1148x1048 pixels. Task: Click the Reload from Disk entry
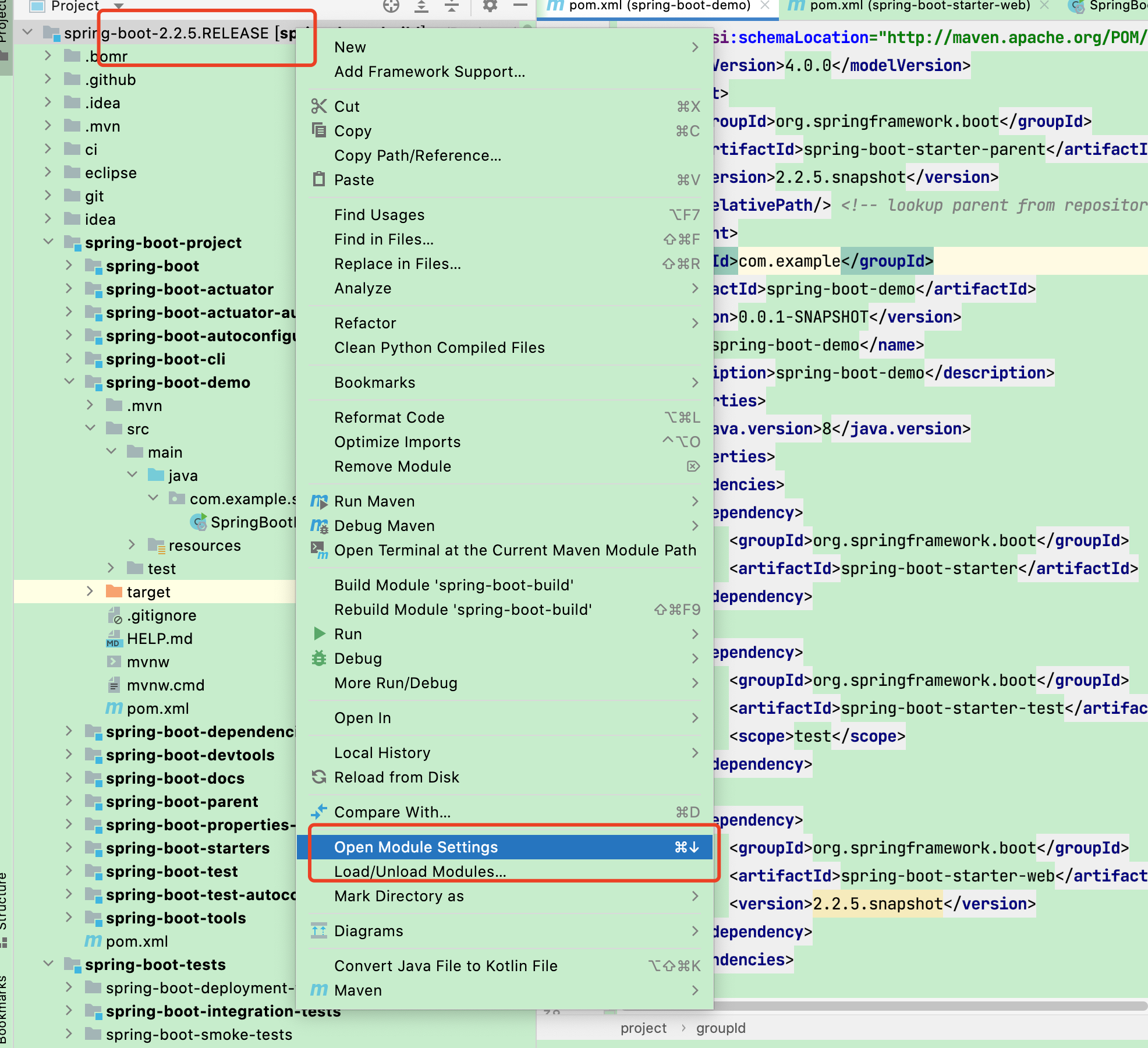396,777
